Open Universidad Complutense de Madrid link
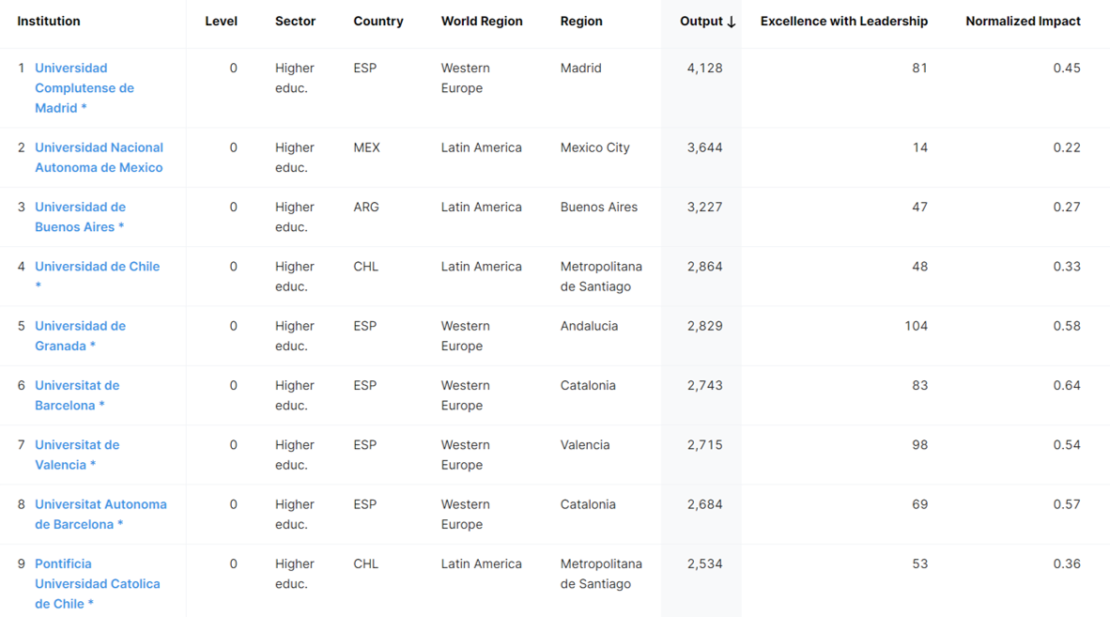The height and width of the screenshot is (617, 1110). (84, 88)
